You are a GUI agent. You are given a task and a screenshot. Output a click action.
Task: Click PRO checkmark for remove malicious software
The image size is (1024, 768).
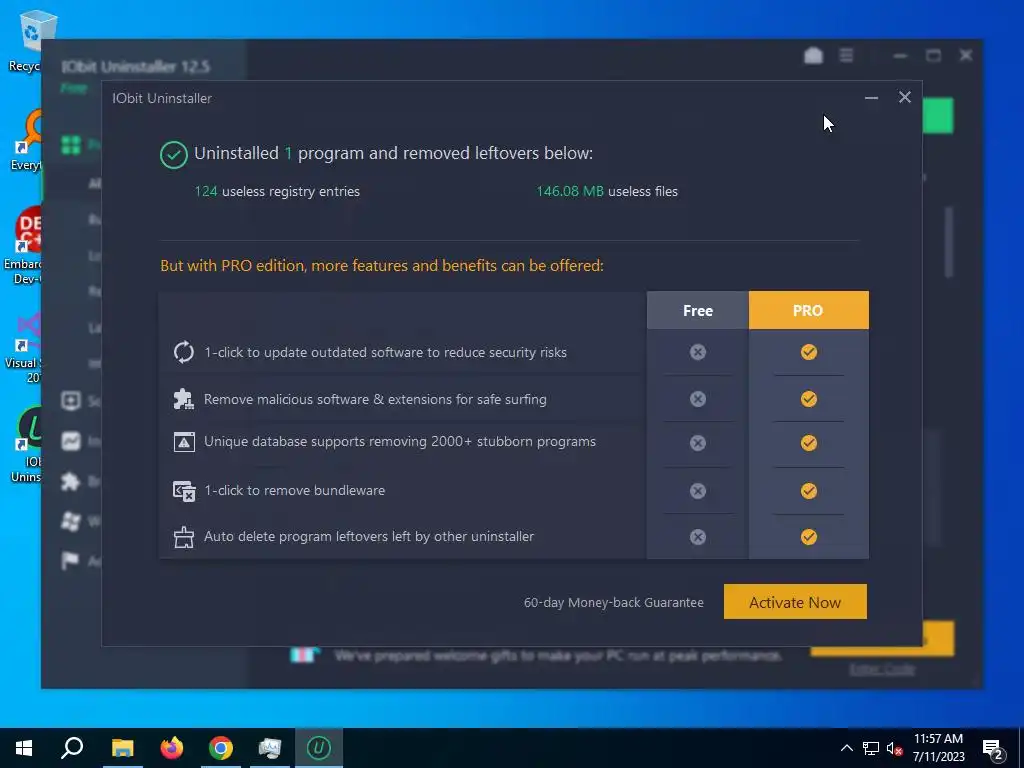[808, 399]
